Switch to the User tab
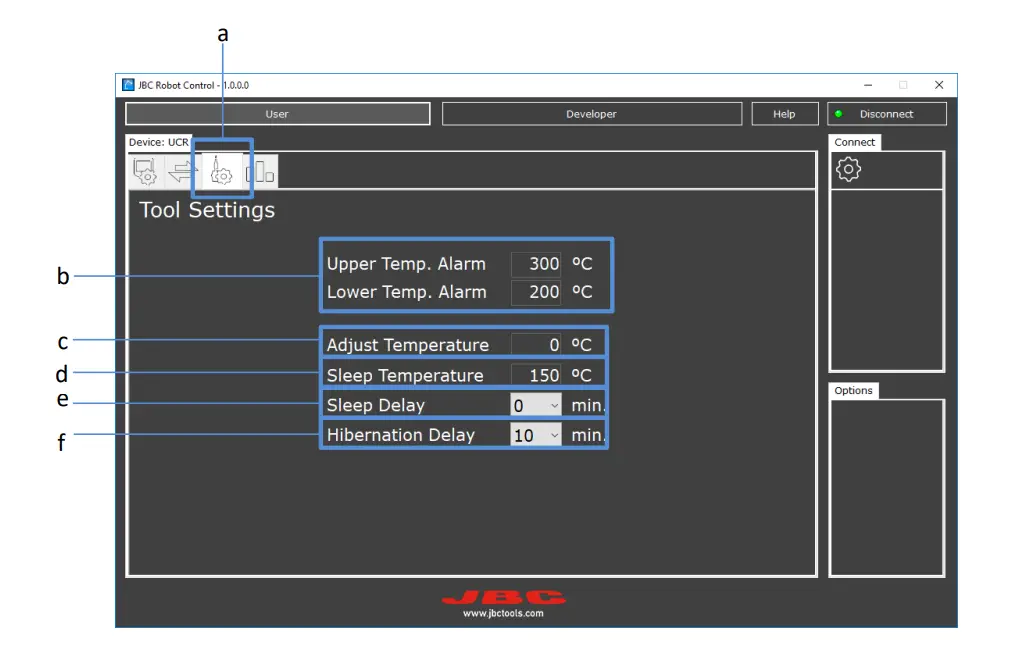Viewport: 1011px width, 648px height. (277, 113)
